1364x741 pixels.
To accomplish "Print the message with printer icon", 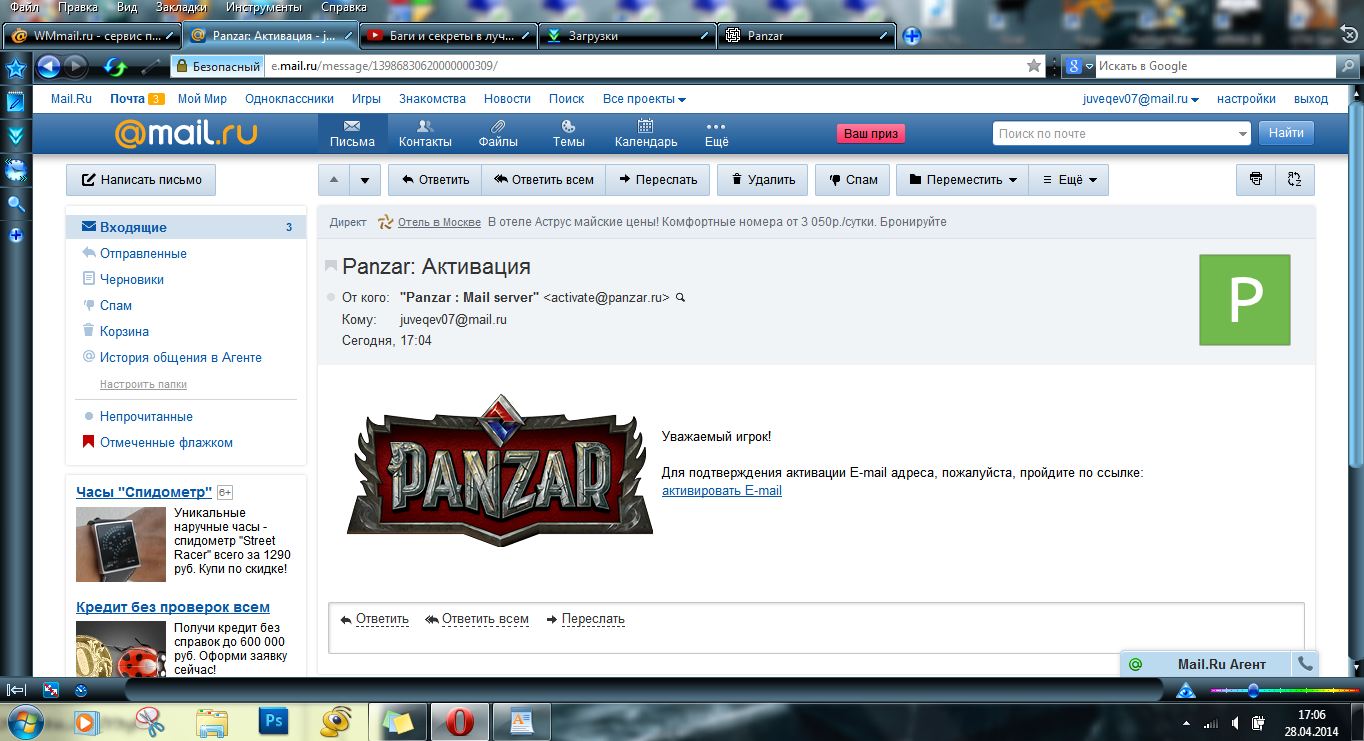I will click(x=1256, y=180).
